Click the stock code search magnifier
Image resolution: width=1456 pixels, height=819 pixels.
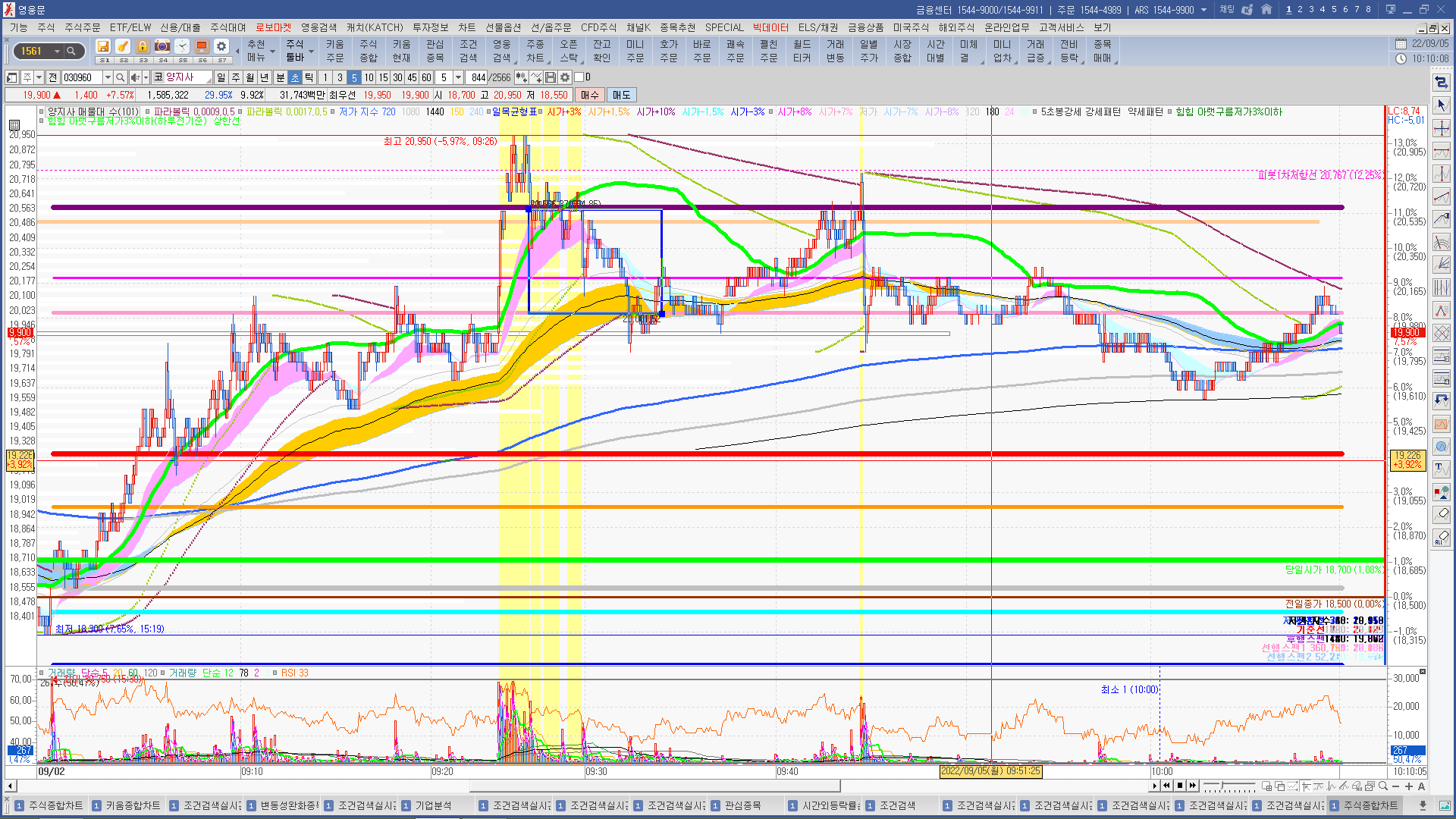tap(120, 77)
